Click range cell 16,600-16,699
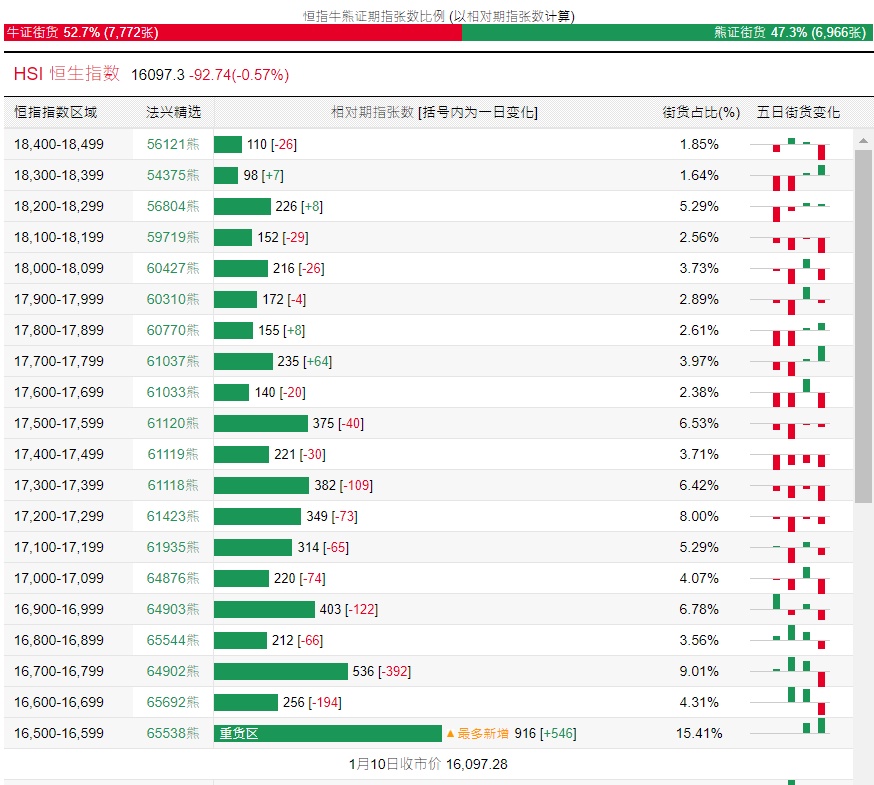The width and height of the screenshot is (874, 785). (x=59, y=702)
